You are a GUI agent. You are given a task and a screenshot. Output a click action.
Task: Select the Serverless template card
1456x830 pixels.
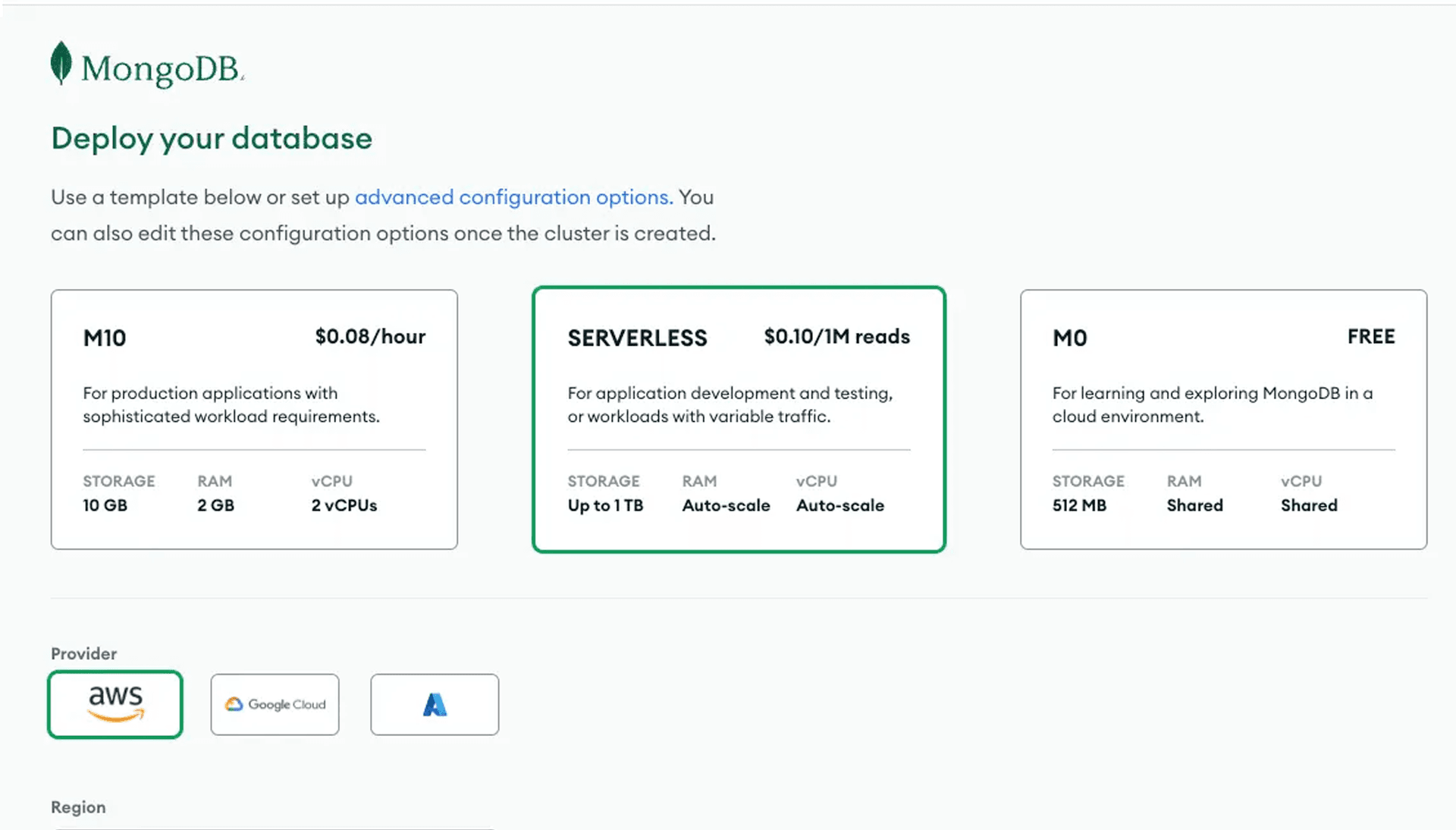pyautogui.click(x=739, y=420)
